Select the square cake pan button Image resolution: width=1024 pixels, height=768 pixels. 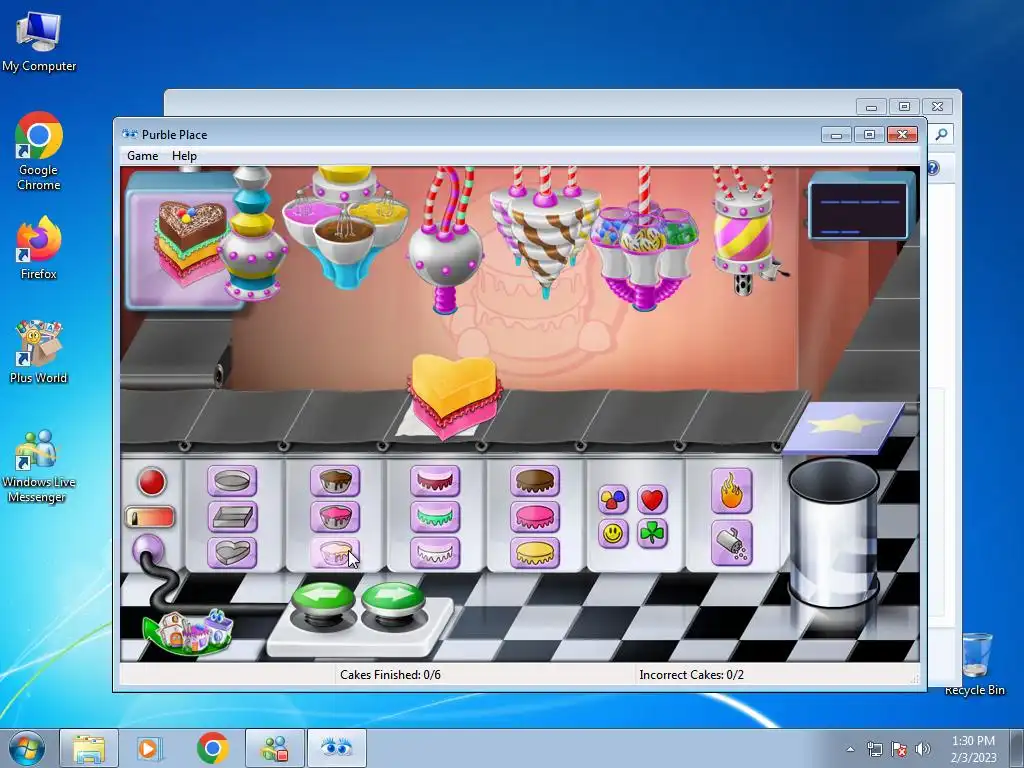click(232, 517)
